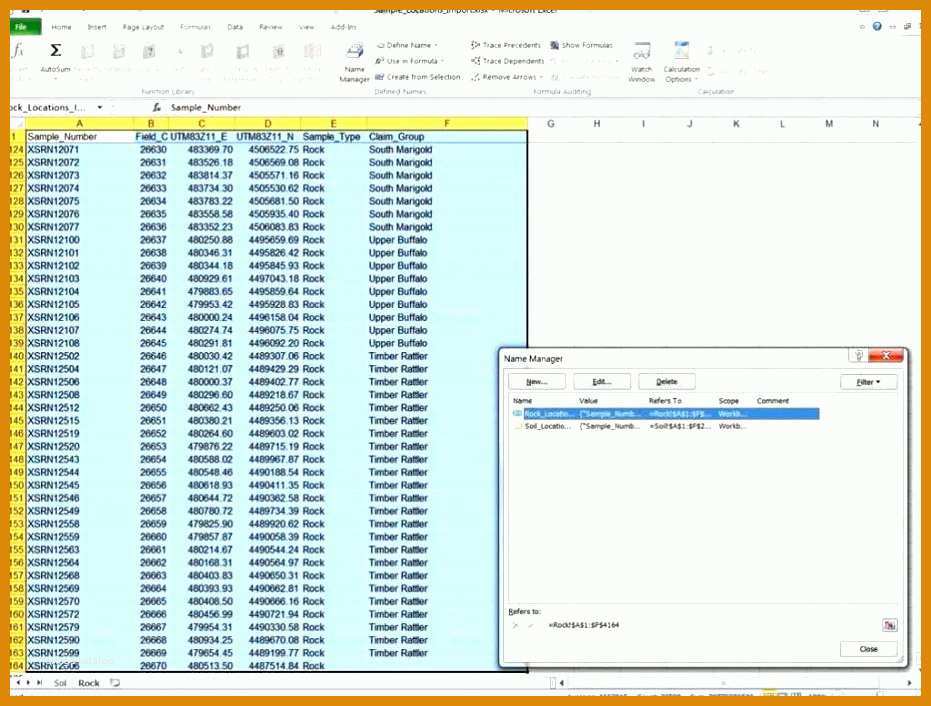
Task: Click the Name Manager help icon
Action: [859, 355]
